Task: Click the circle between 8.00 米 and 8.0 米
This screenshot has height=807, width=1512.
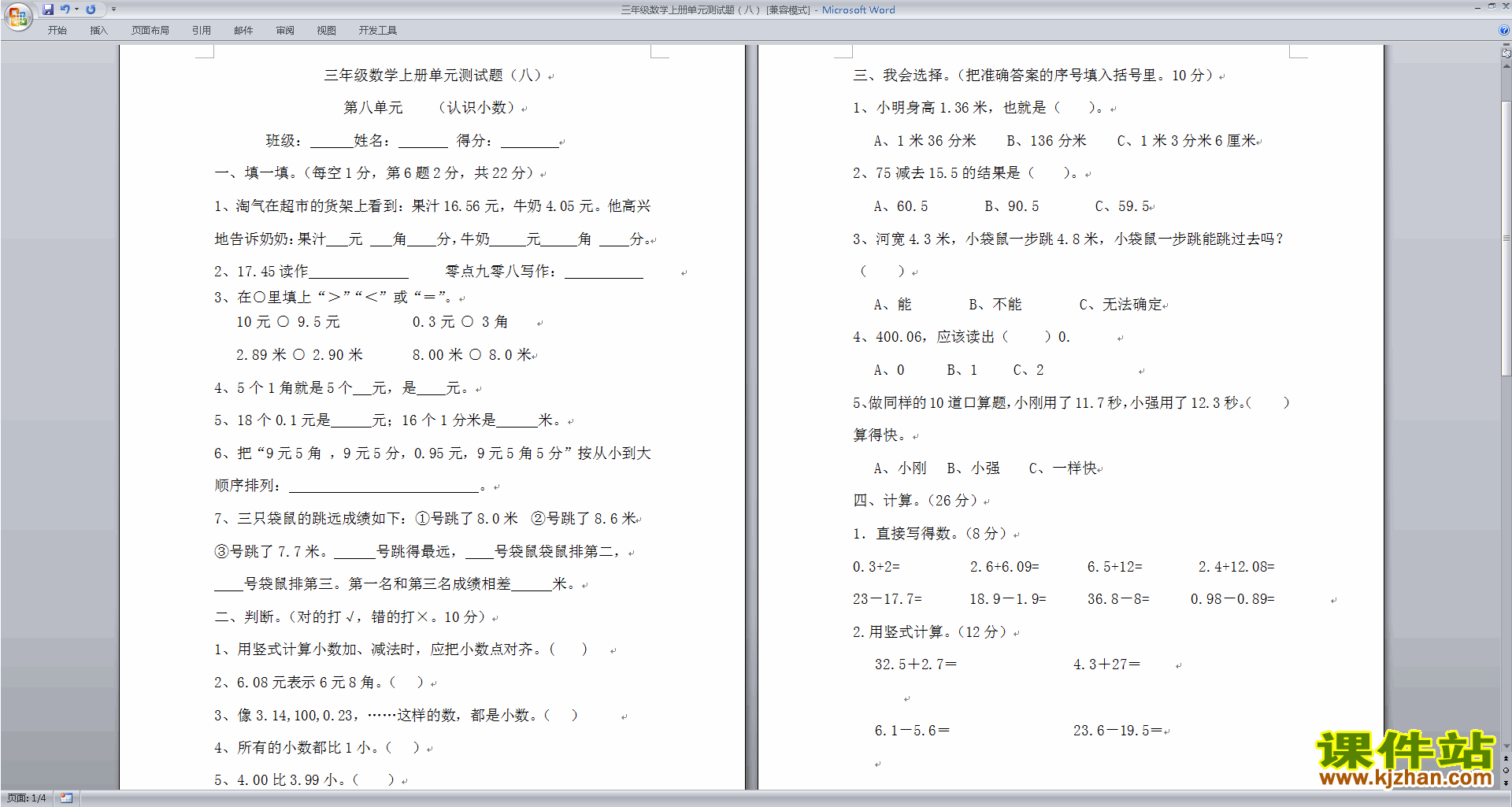Action: pyautogui.click(x=476, y=354)
